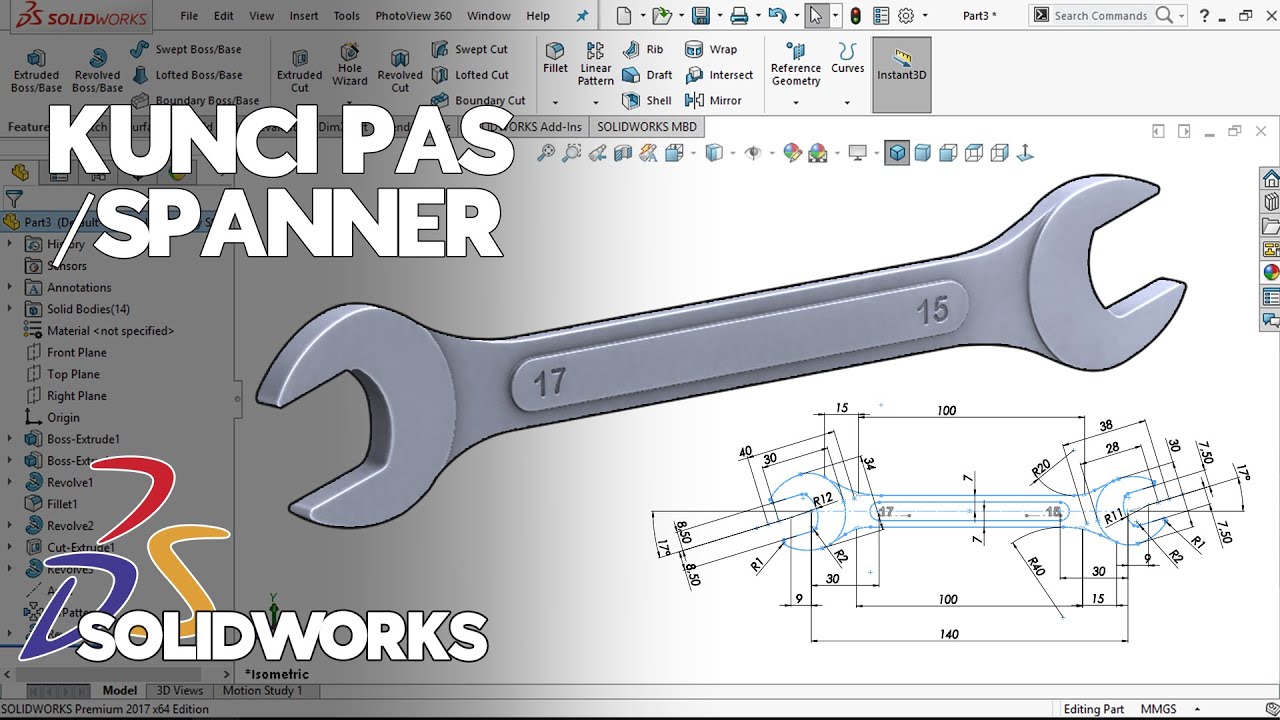Switch to Hidden Lines Visible display
Screen dimensions: 1280x720
pyautogui.click(x=974, y=153)
